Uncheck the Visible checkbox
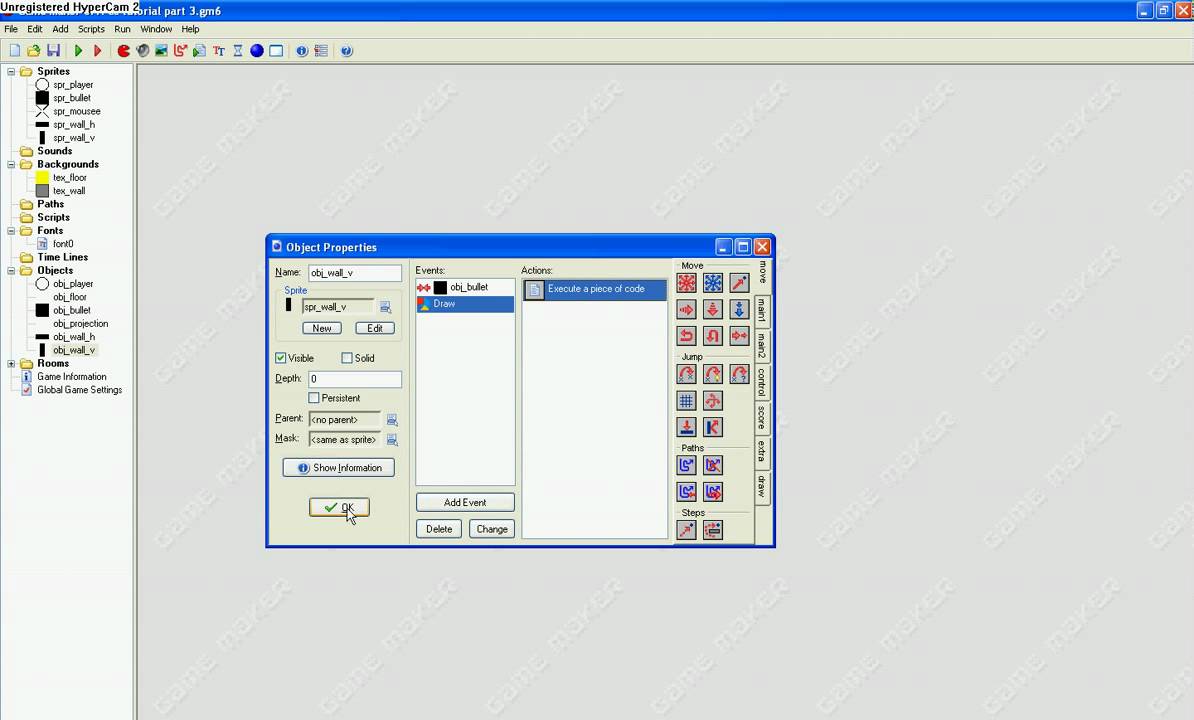 (280, 358)
